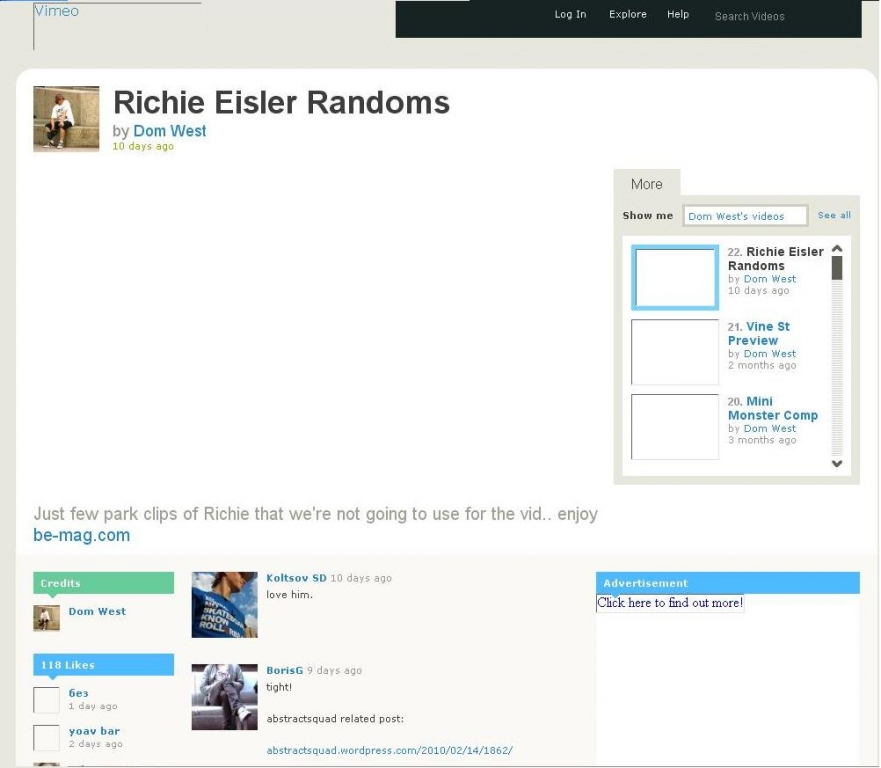Open Koltsov SD's profile picture
The width and height of the screenshot is (881, 768).
tap(224, 605)
